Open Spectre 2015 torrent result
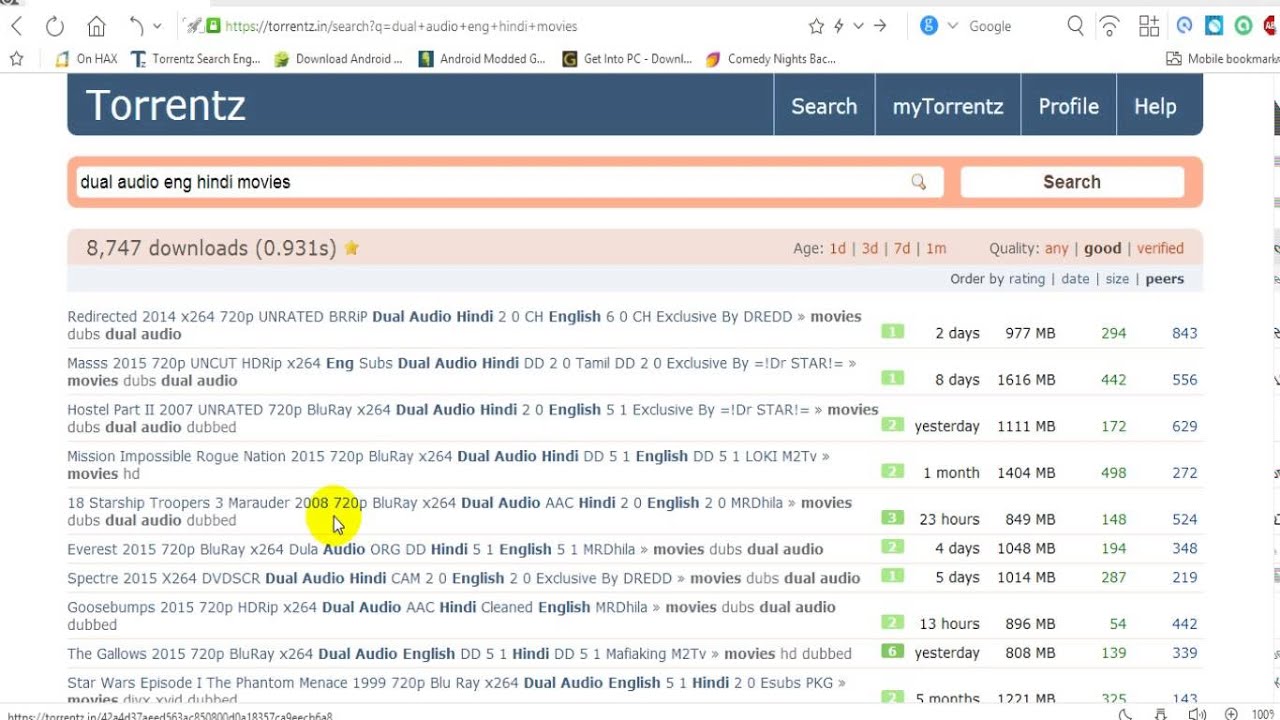Image resolution: width=1280 pixels, height=720 pixels. 369,578
